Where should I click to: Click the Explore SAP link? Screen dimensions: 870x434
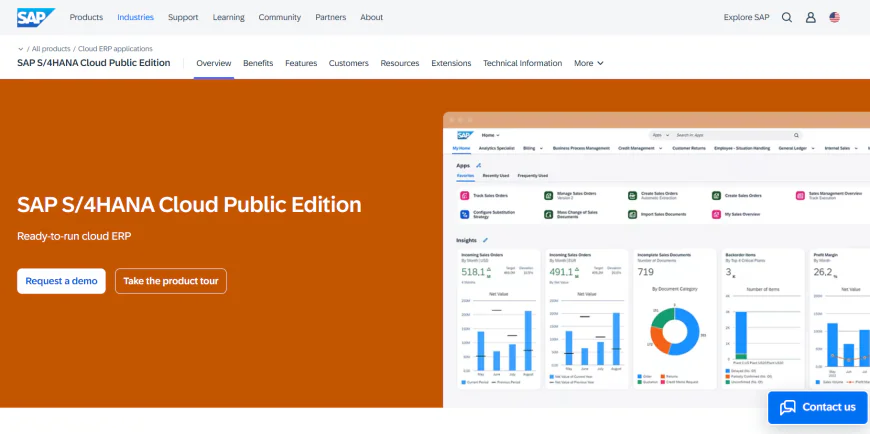pos(746,17)
